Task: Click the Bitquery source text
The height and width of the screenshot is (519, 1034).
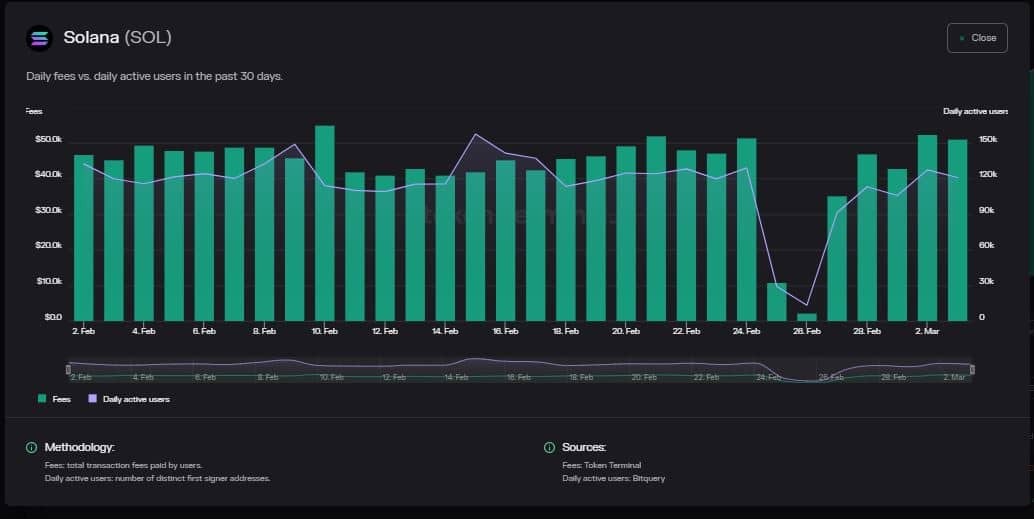Action: (x=613, y=478)
